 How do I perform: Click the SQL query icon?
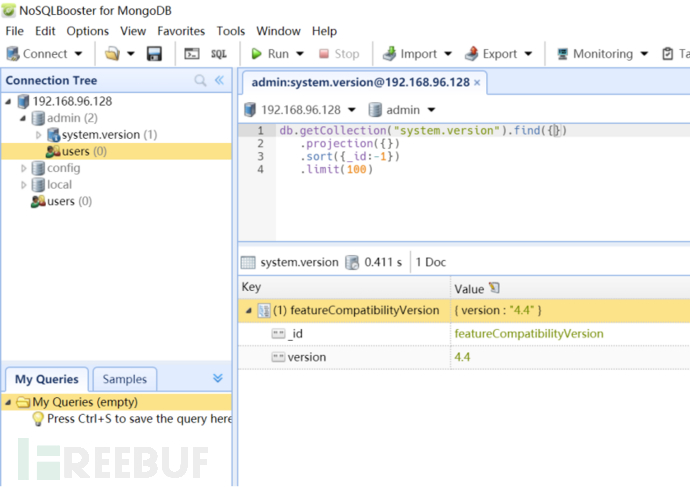[x=219, y=54]
